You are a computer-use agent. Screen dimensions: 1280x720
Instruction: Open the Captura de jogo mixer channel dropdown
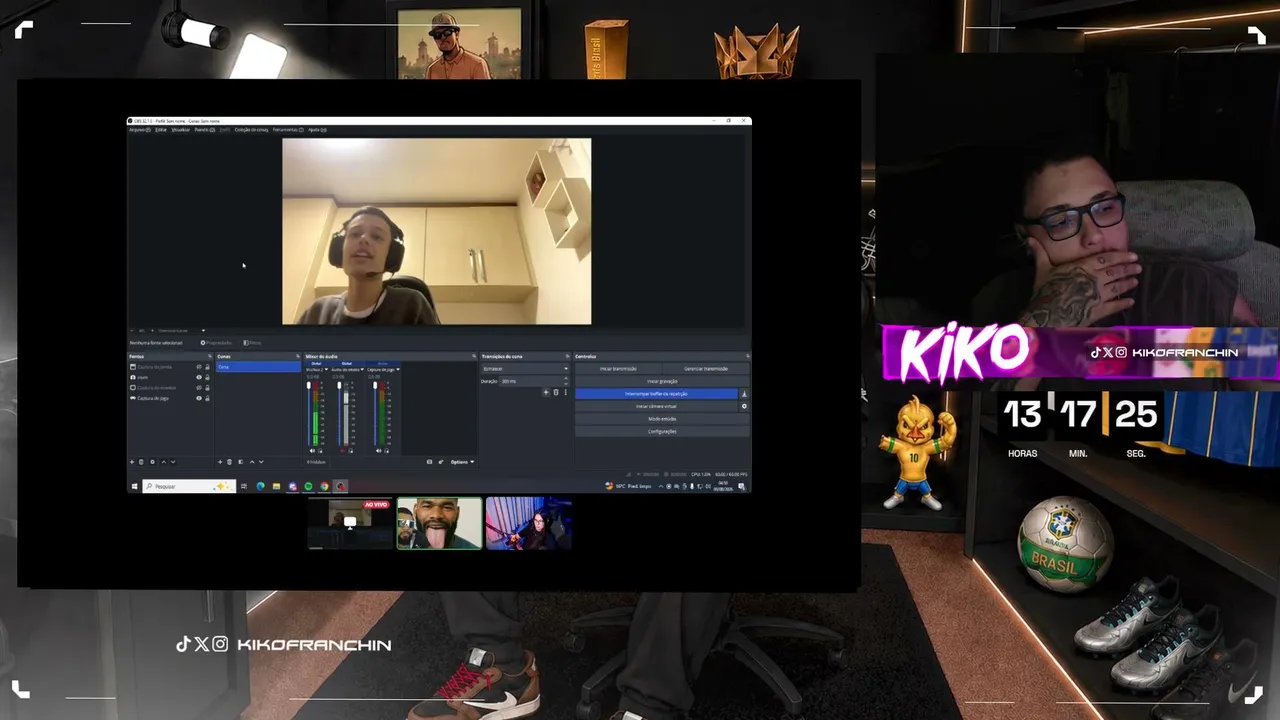pos(398,370)
